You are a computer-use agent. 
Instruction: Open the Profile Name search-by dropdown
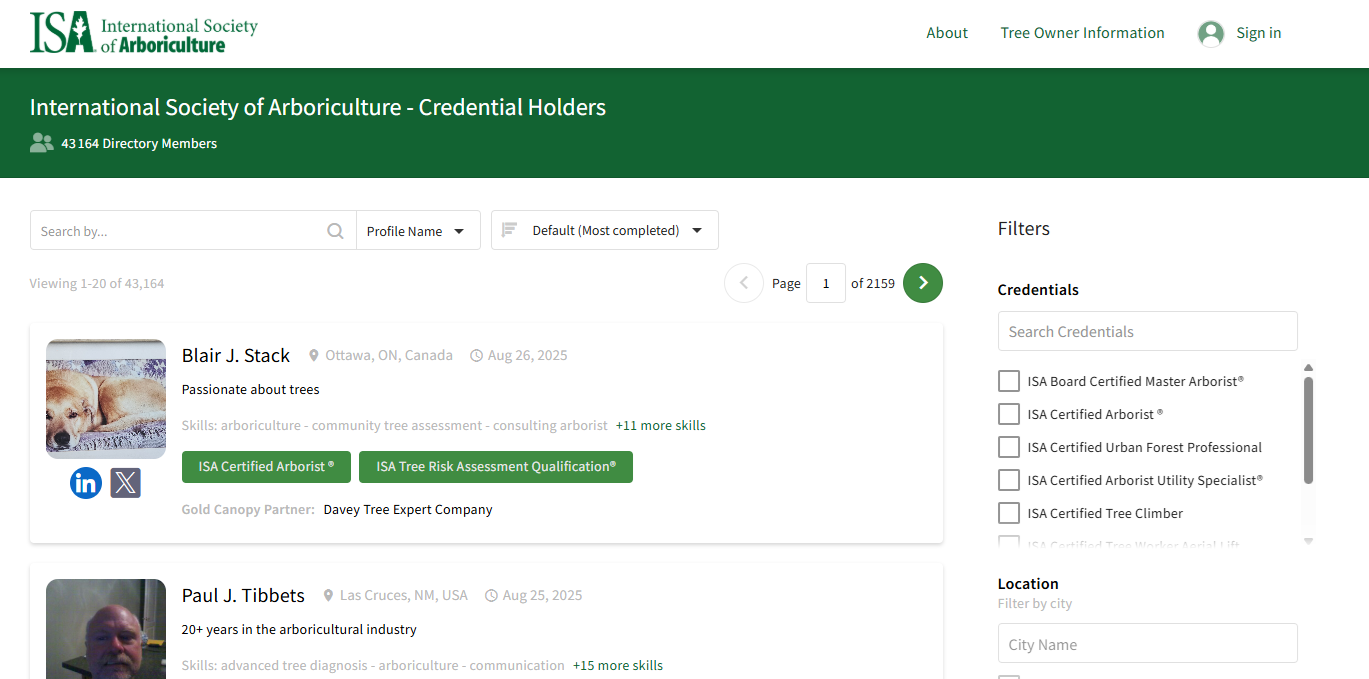(x=418, y=231)
